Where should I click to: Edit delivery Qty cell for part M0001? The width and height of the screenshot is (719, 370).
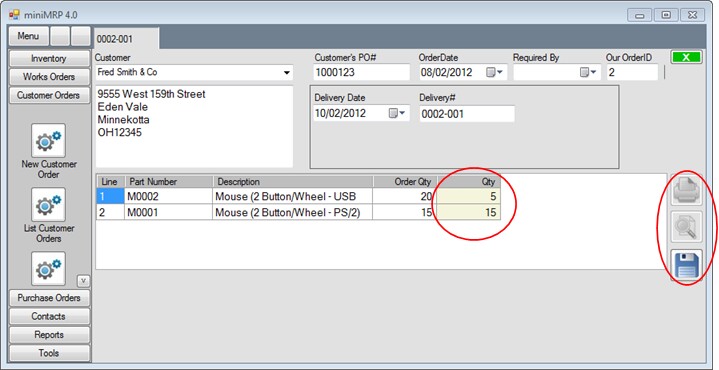pyautogui.click(x=469, y=212)
